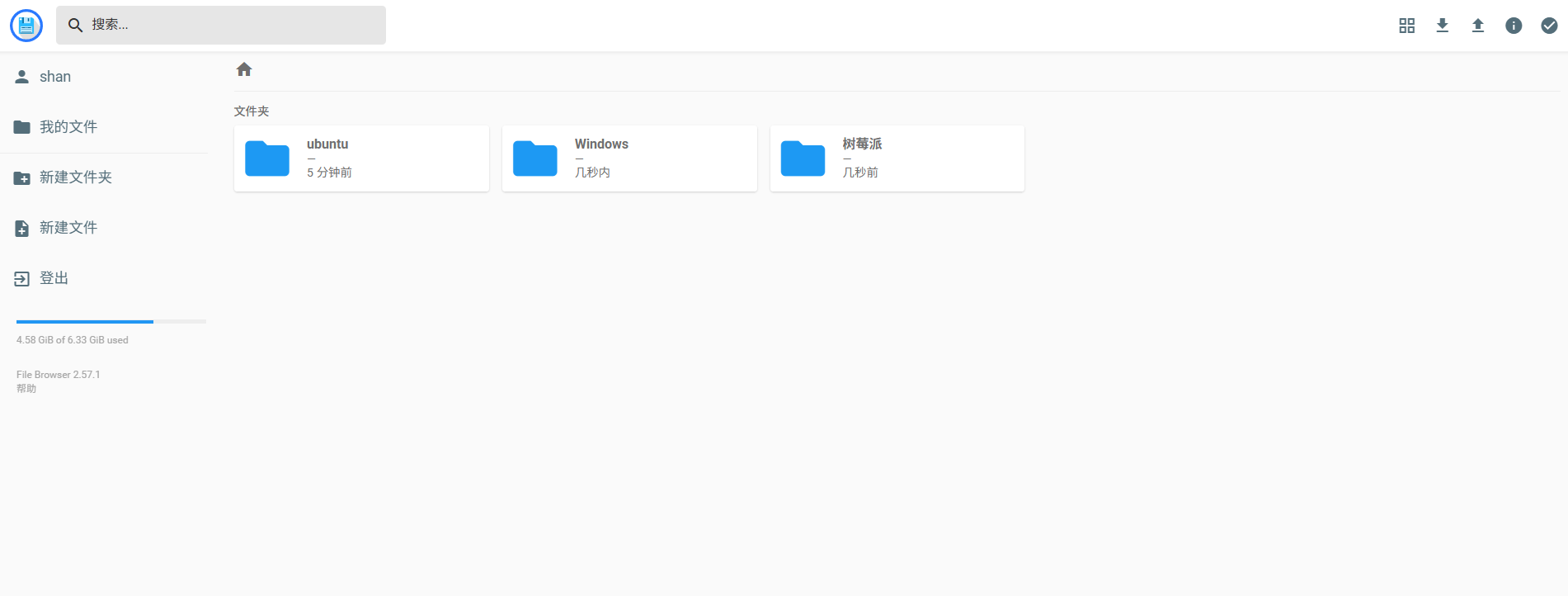Open the 帮助 help link
This screenshot has width=1568, height=596.
tap(26, 389)
